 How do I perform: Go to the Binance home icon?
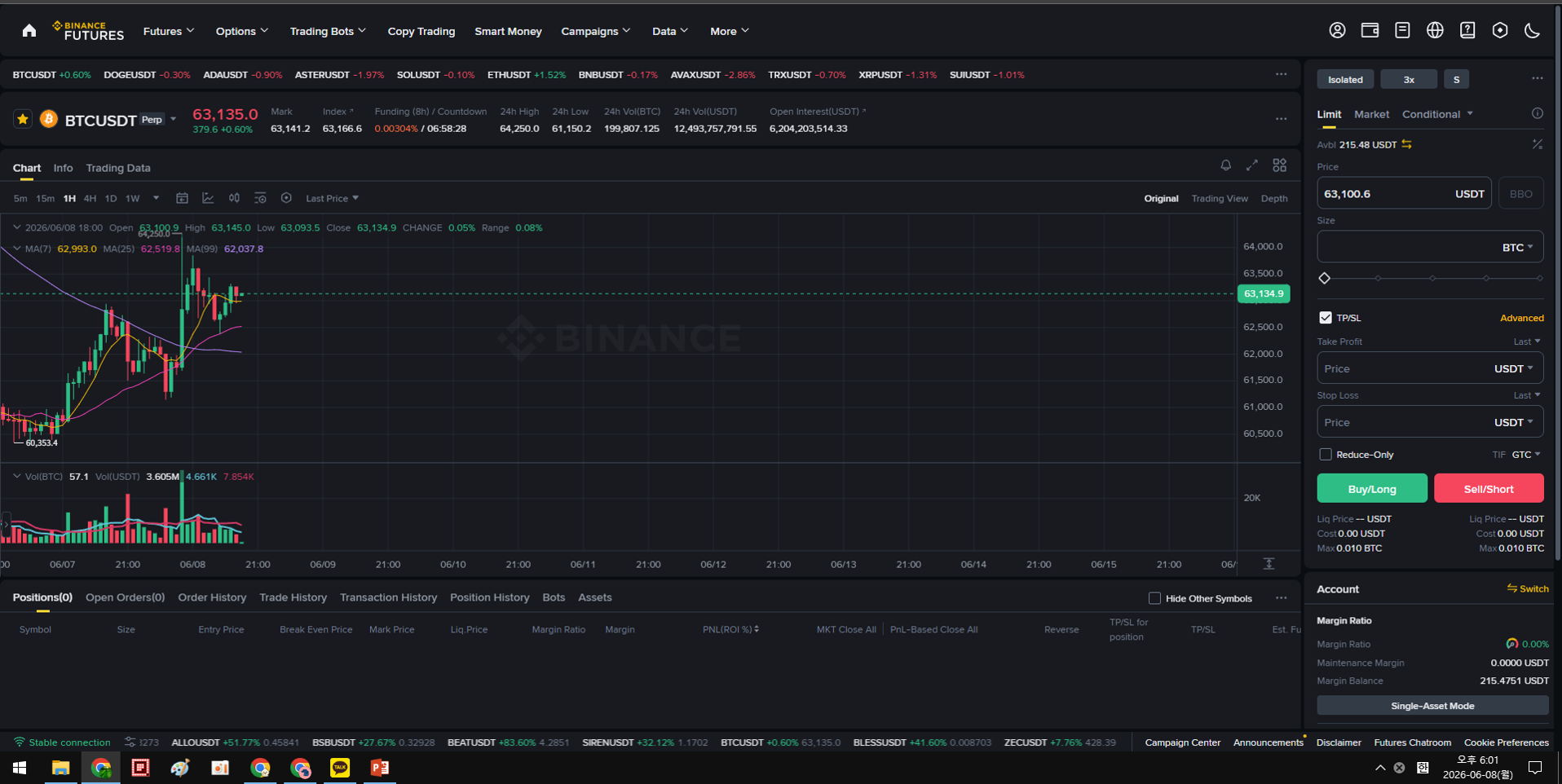[x=29, y=31]
